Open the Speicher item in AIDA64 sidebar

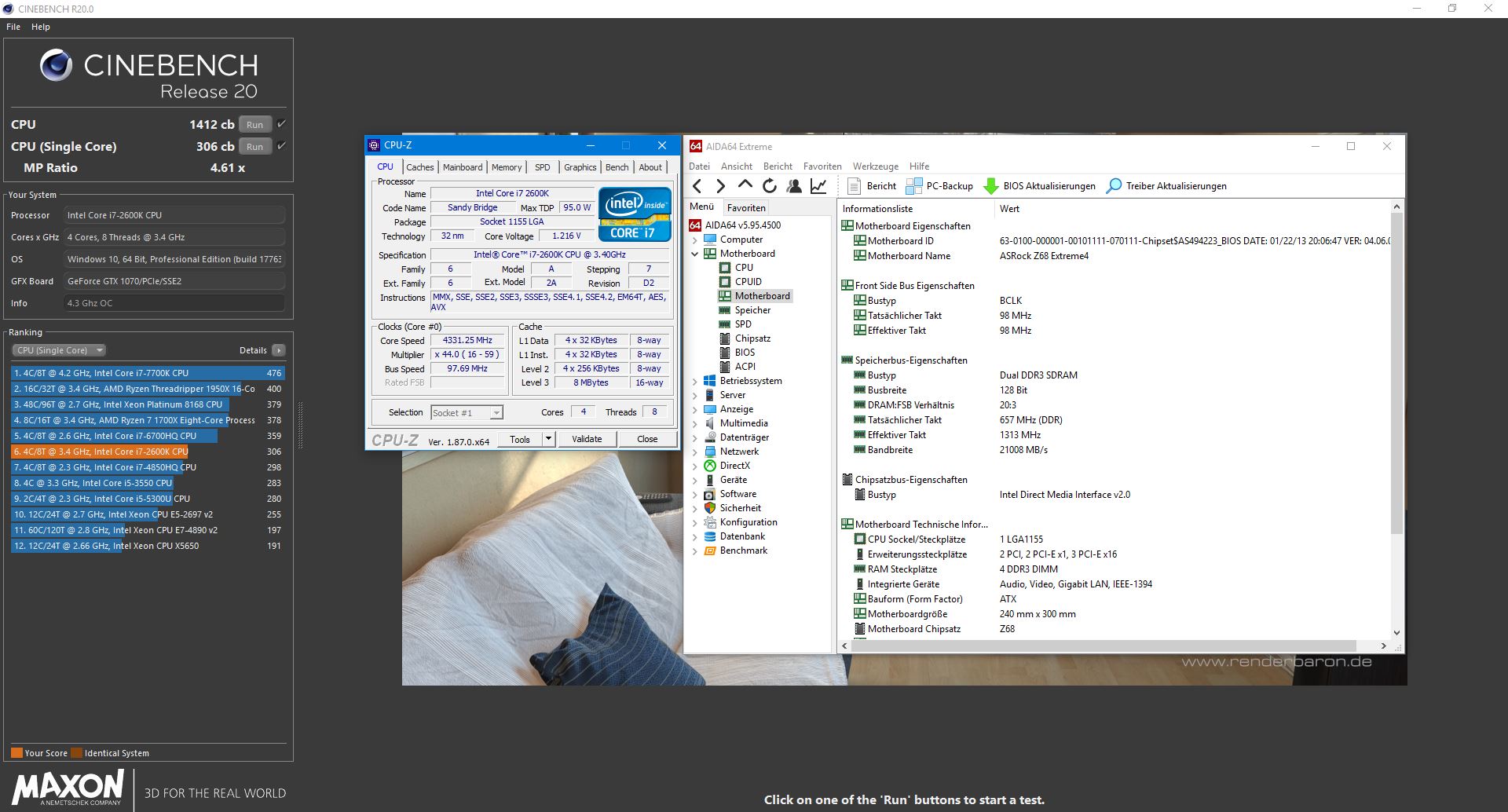tap(752, 309)
